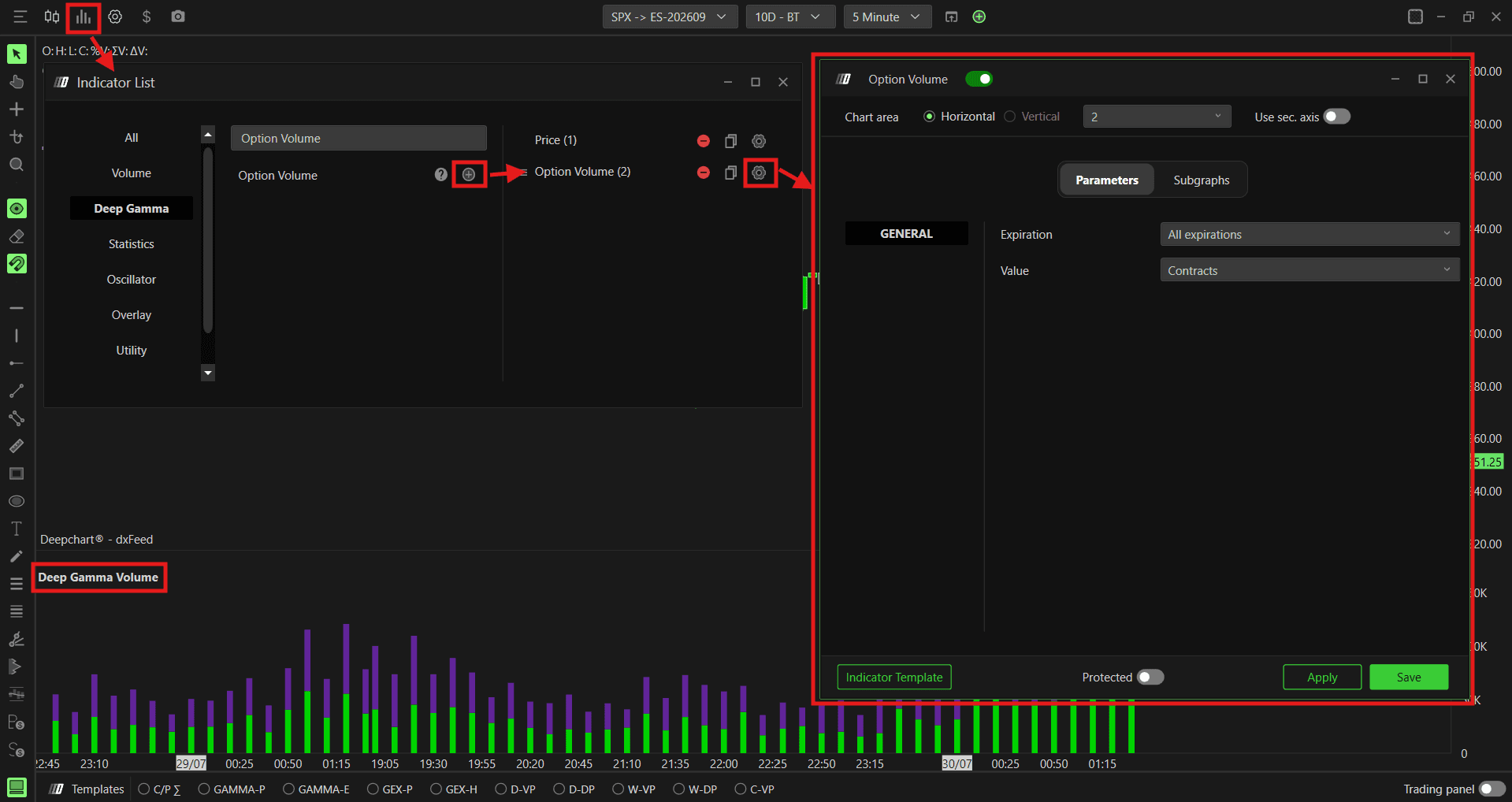Toggle the Protected switch
This screenshot has height=802, width=1512.
pyautogui.click(x=1150, y=677)
